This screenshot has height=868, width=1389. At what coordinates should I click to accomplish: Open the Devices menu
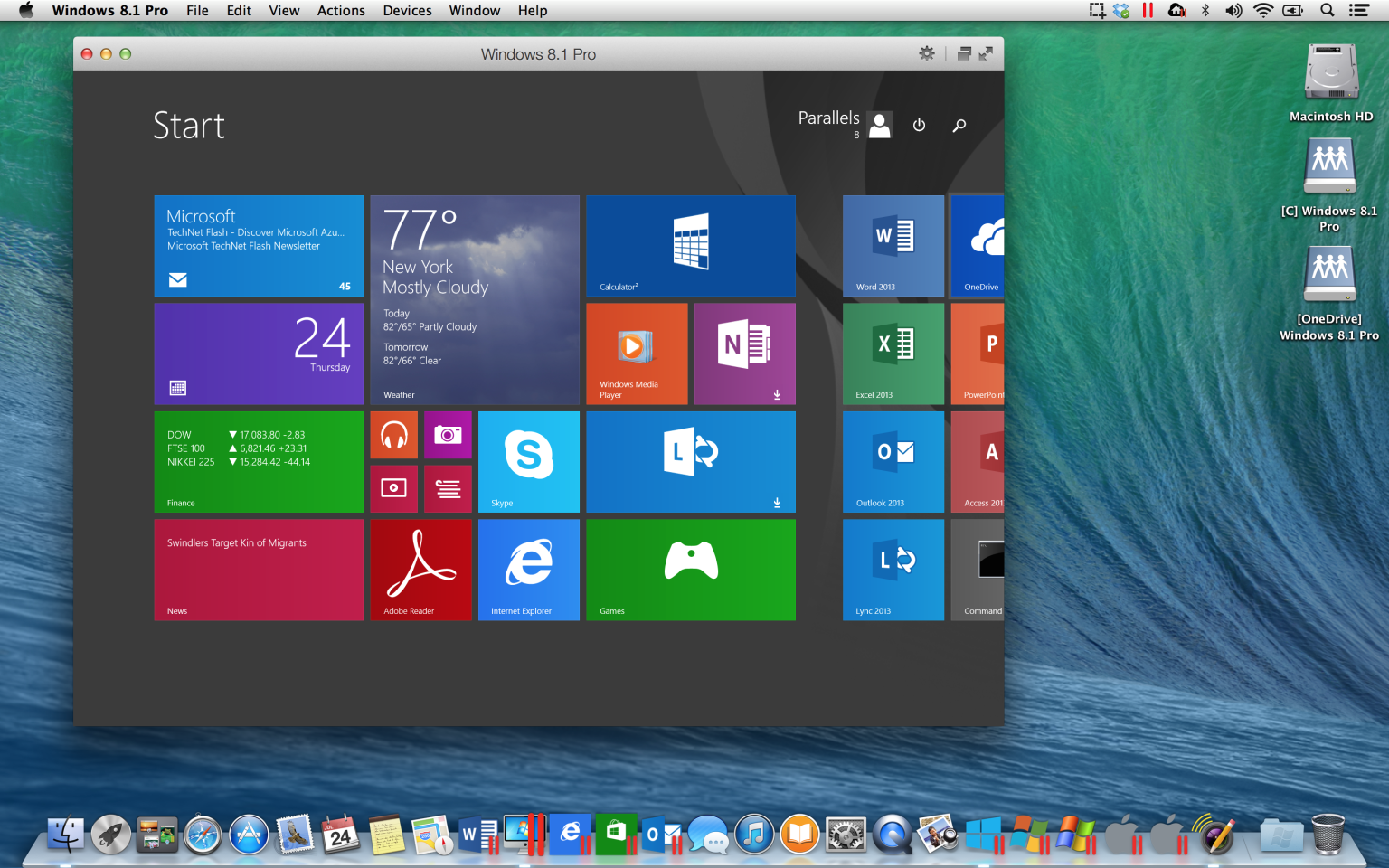(x=406, y=10)
